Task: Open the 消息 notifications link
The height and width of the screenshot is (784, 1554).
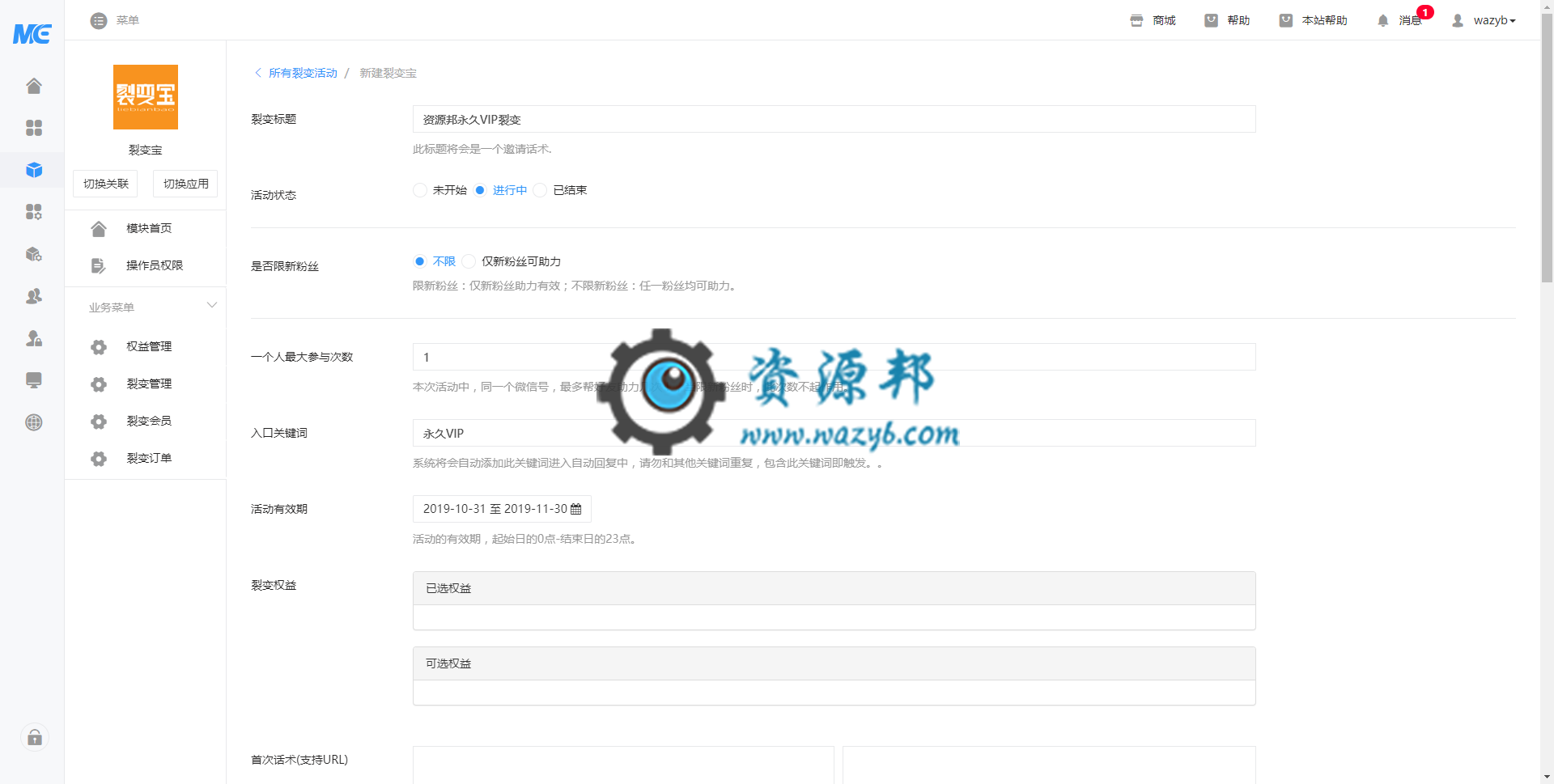Action: [1410, 20]
